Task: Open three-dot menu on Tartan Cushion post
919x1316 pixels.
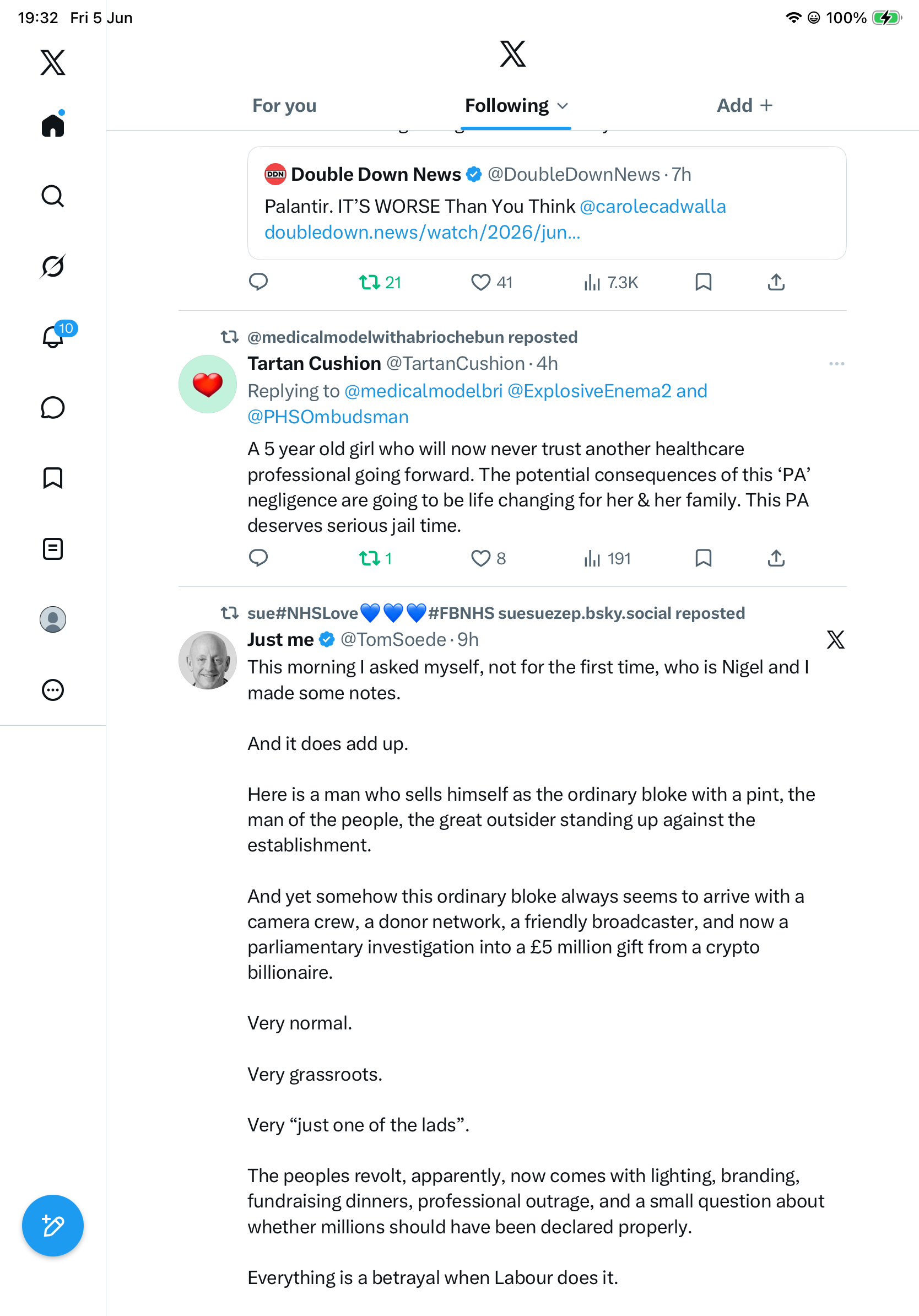Action: pyautogui.click(x=836, y=364)
